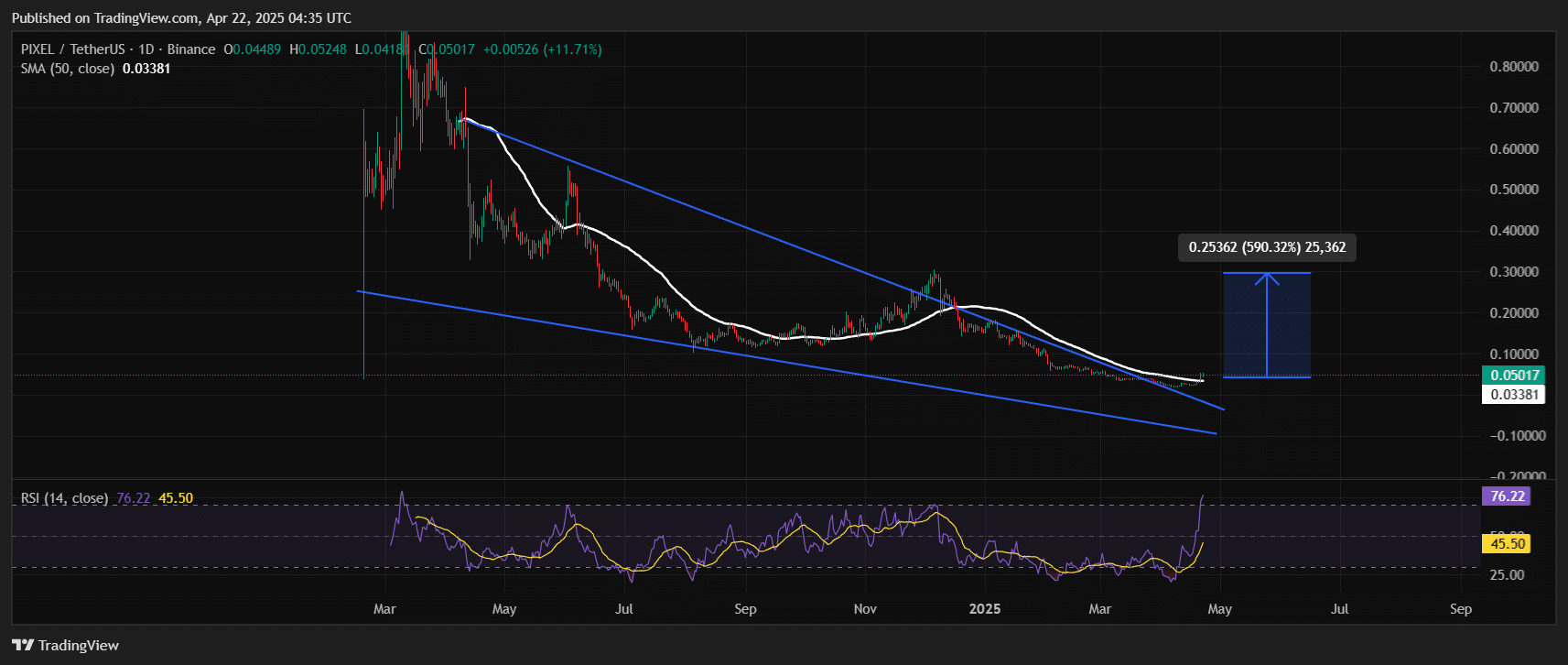Select the green 0.05017 current price tag
This screenshot has height=665, width=1568.
click(1513, 375)
